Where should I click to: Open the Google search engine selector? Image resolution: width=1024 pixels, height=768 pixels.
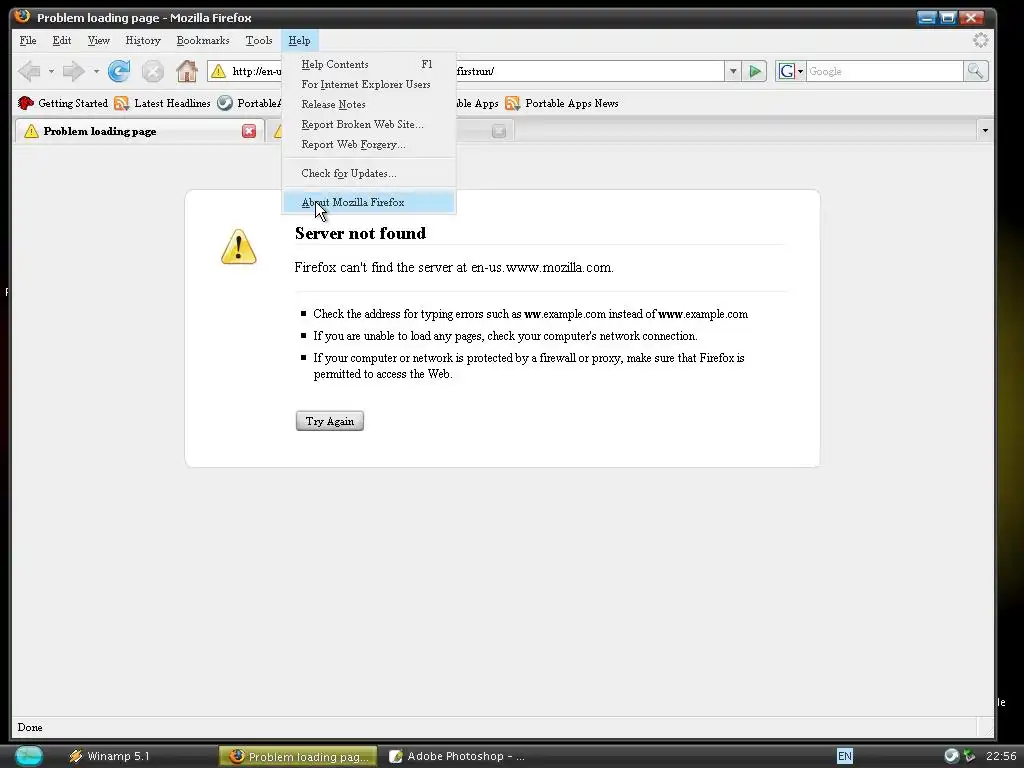[791, 71]
